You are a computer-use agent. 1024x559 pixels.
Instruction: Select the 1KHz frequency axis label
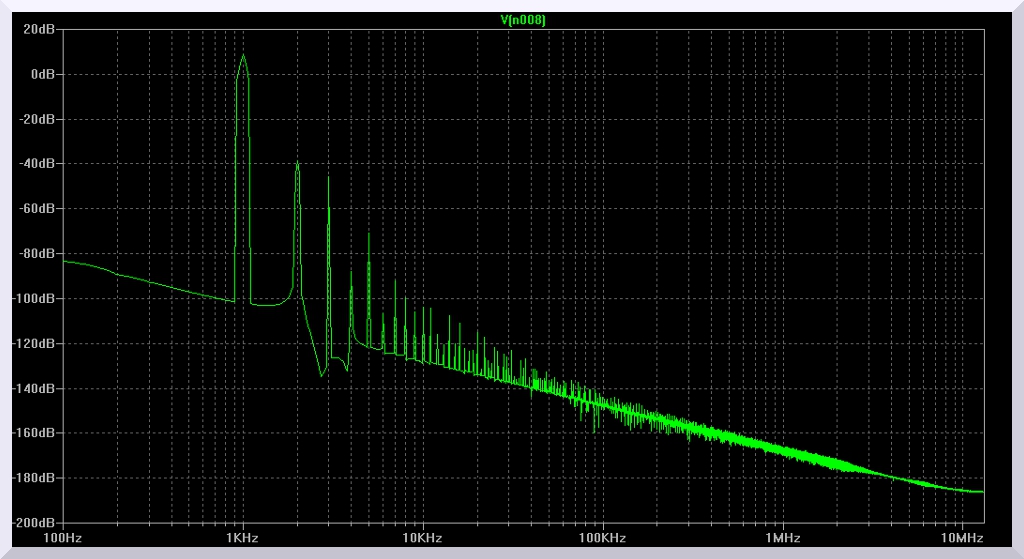(x=242, y=538)
